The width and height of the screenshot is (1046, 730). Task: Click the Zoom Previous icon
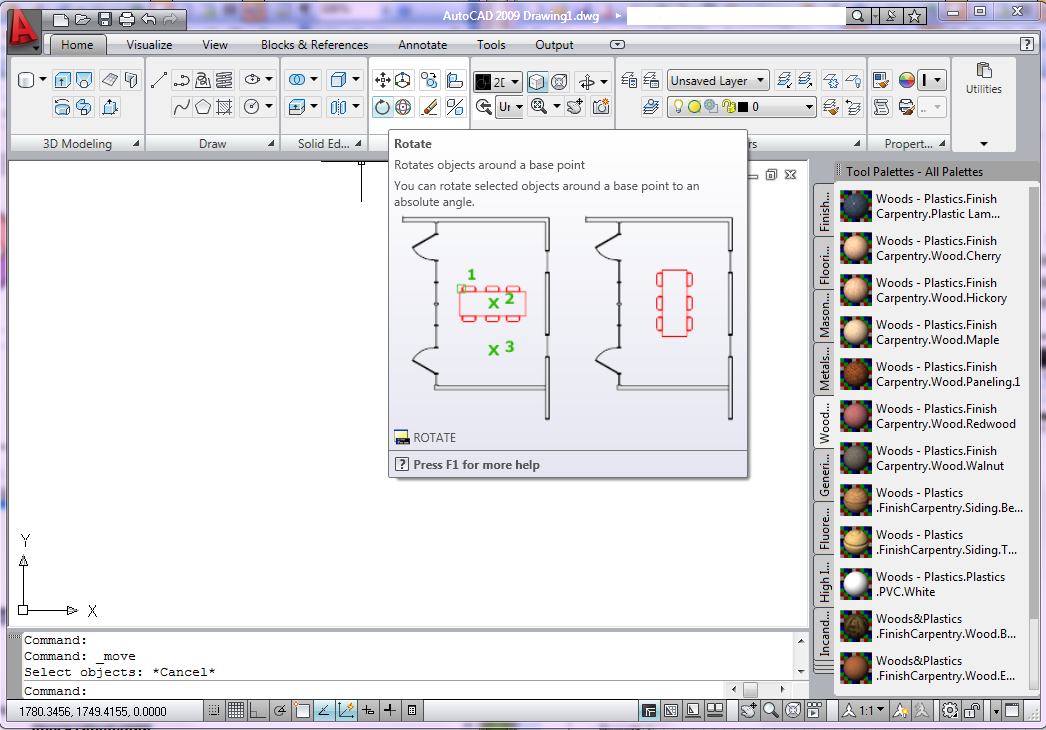484,107
